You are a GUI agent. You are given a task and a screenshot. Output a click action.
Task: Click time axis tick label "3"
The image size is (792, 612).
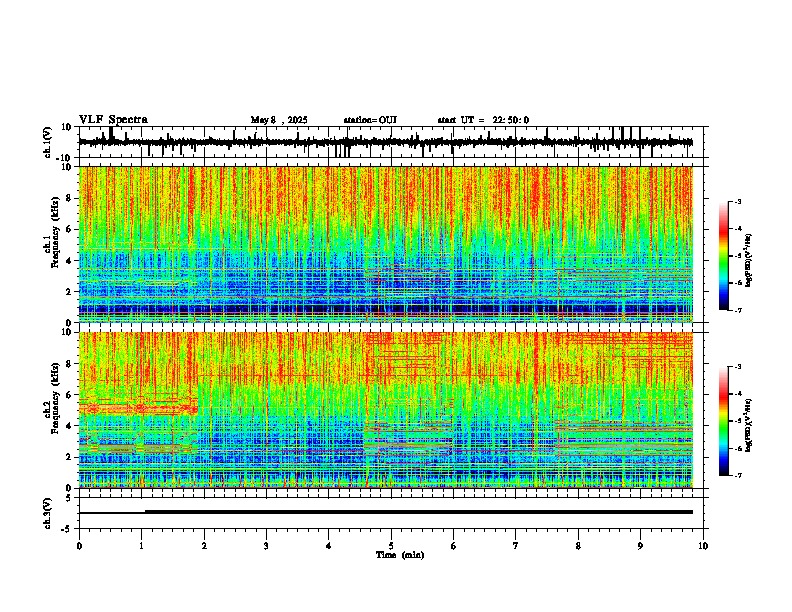266,546
